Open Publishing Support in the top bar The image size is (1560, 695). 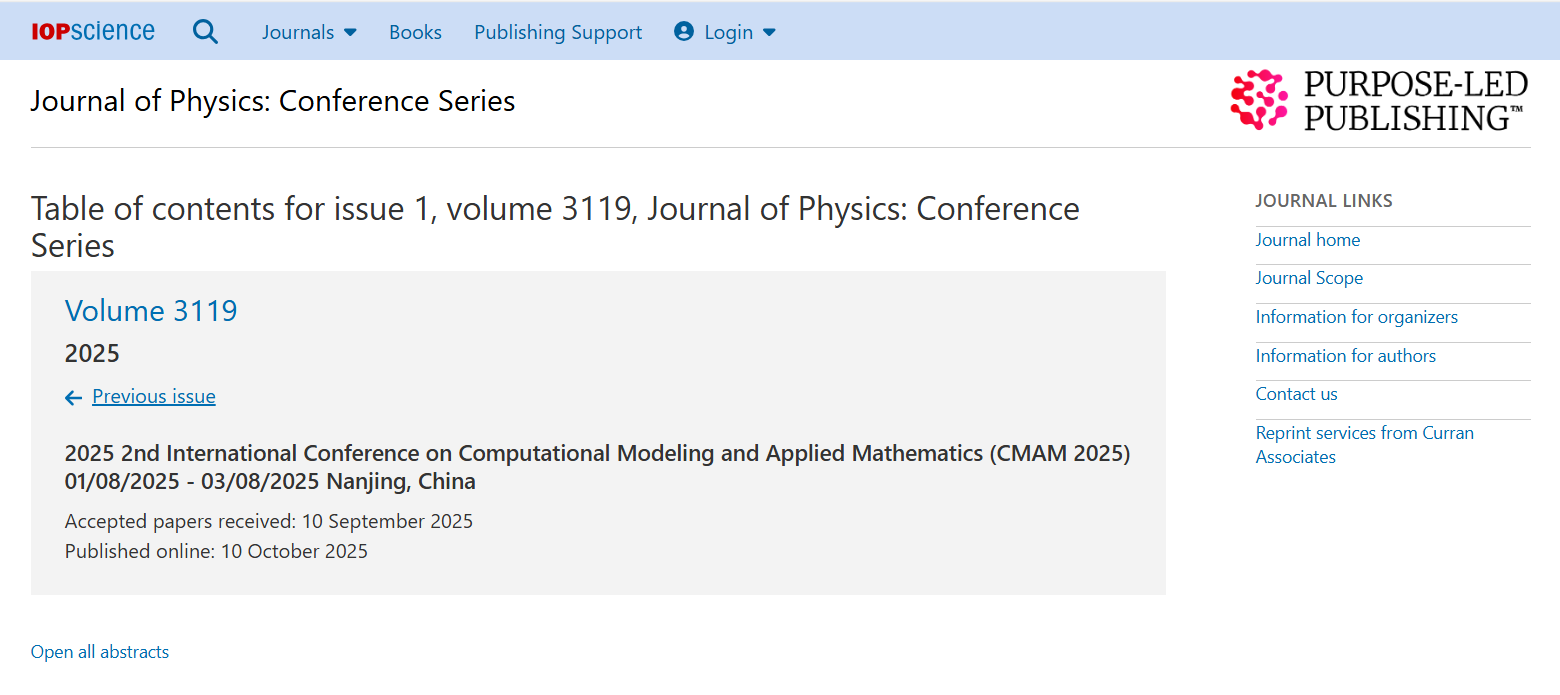tap(558, 32)
